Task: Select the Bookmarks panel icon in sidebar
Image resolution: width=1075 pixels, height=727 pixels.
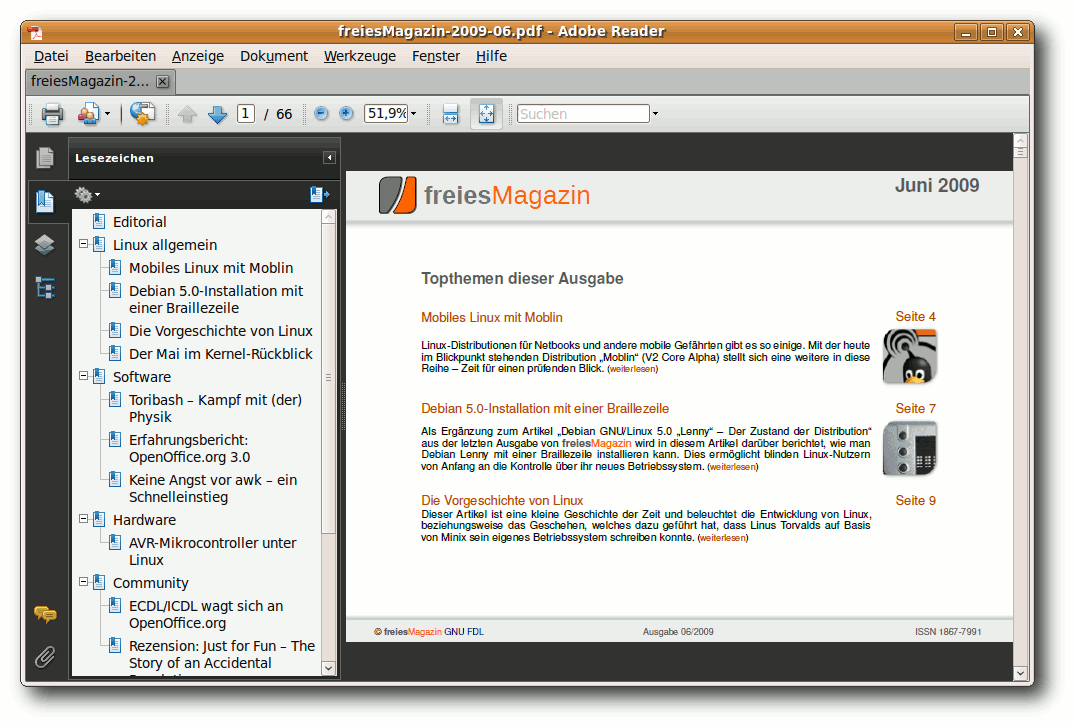Action: pyautogui.click(x=45, y=202)
